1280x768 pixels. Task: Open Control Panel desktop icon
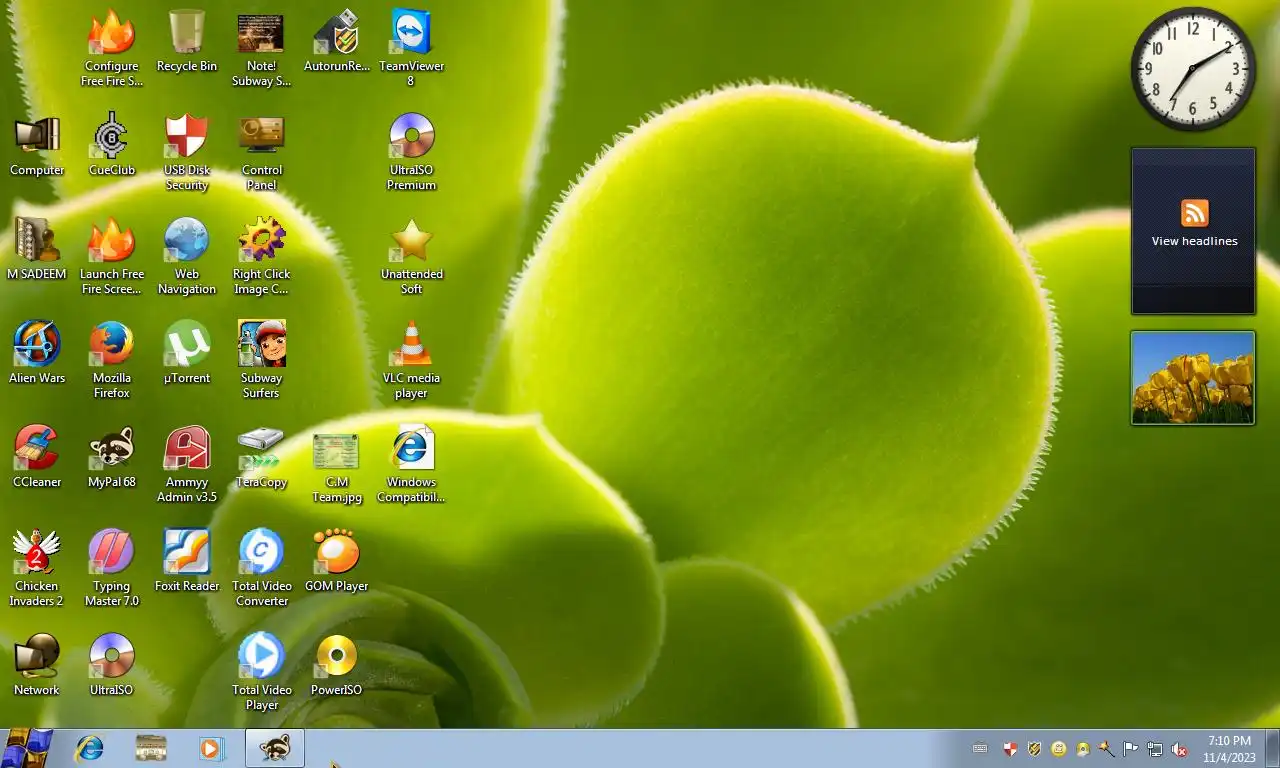pyautogui.click(x=261, y=153)
